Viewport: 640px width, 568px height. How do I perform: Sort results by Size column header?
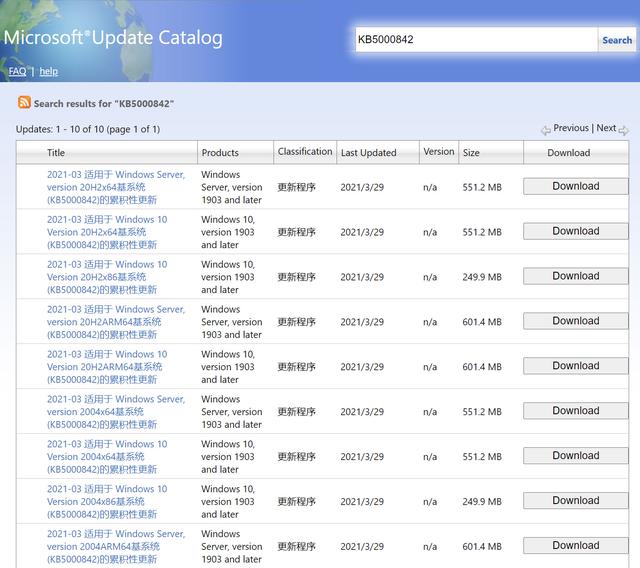tap(471, 153)
